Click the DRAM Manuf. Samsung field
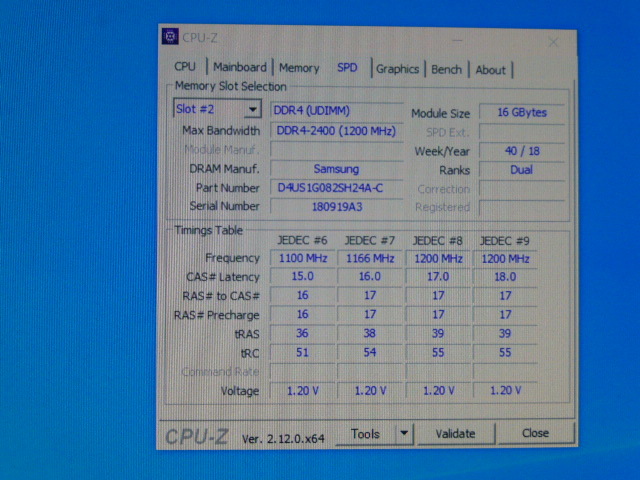 337,169
